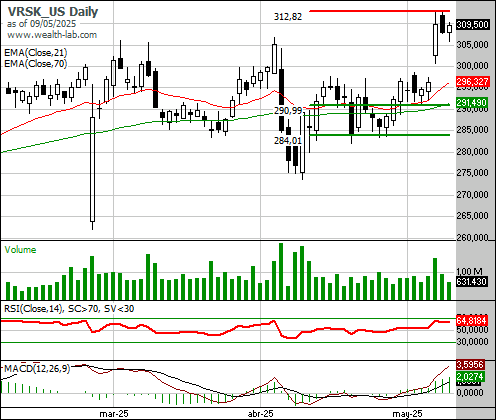The width and height of the screenshot is (496, 420).
Task: Click the volume value tag 631.430
Action: [472, 282]
